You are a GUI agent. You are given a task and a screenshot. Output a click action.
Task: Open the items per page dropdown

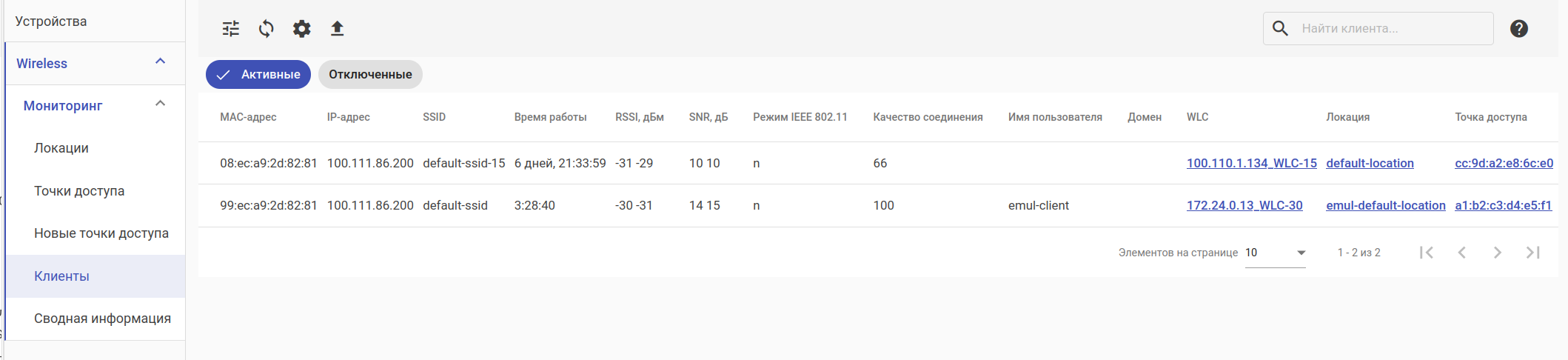[x=1275, y=253]
